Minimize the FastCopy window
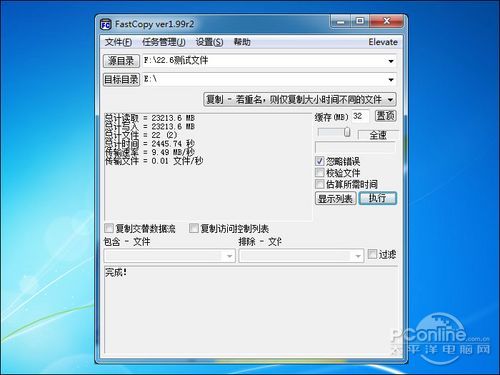Screen dimensions: 500x375 pos(341,22)
